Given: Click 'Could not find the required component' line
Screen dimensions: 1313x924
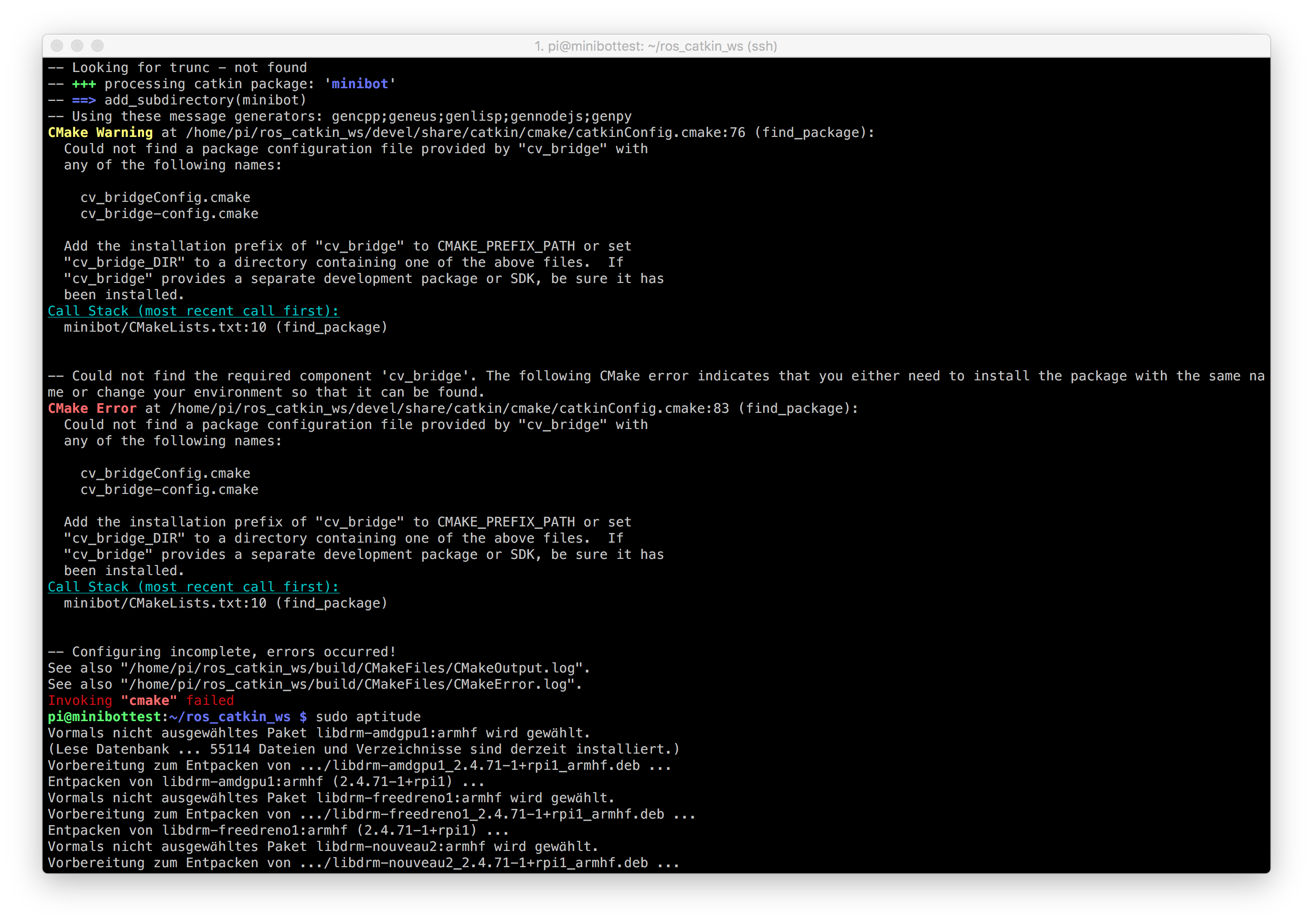Looking at the screenshot, I should (656, 384).
